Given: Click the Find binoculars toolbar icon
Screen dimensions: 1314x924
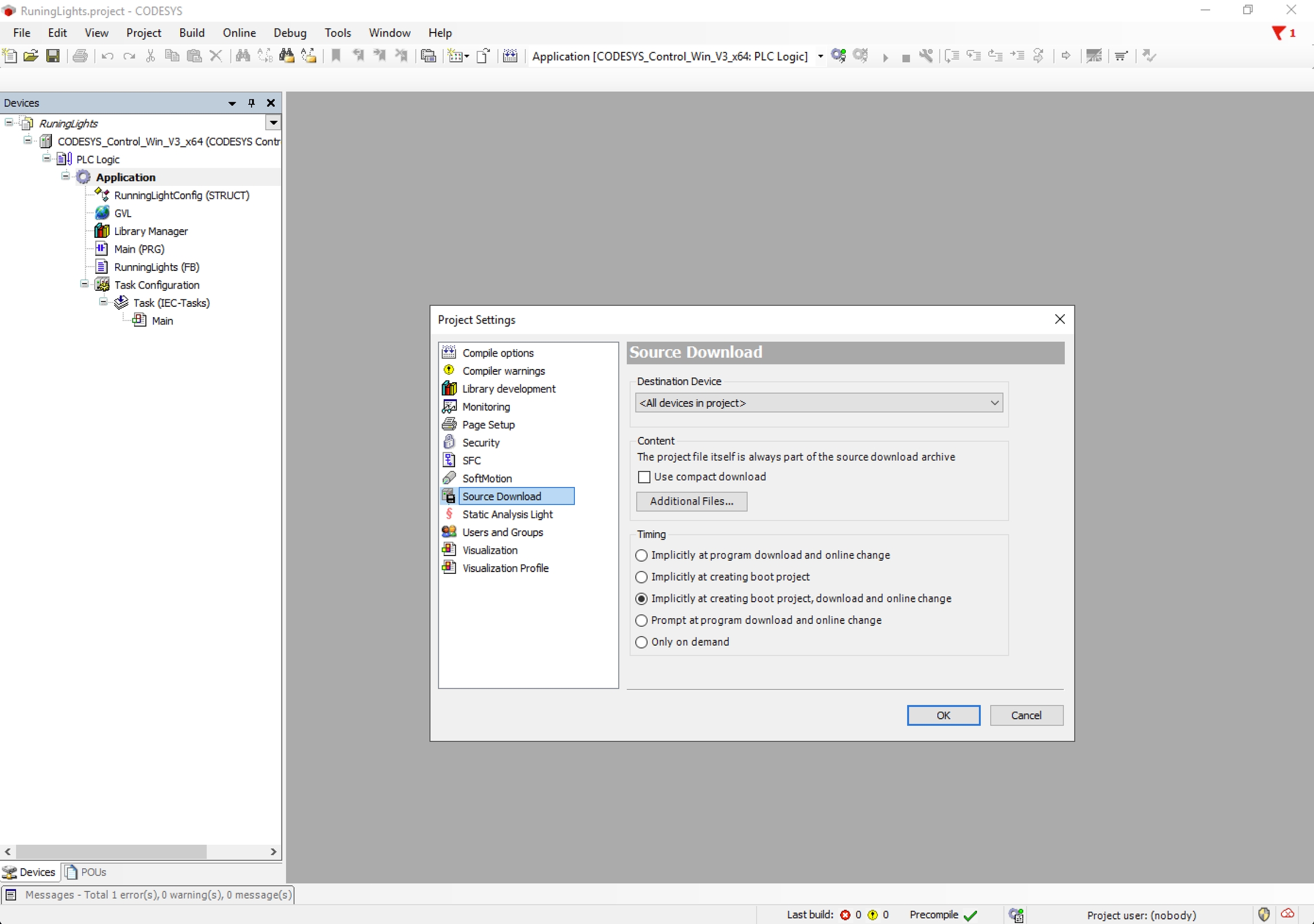Looking at the screenshot, I should pyautogui.click(x=242, y=55).
